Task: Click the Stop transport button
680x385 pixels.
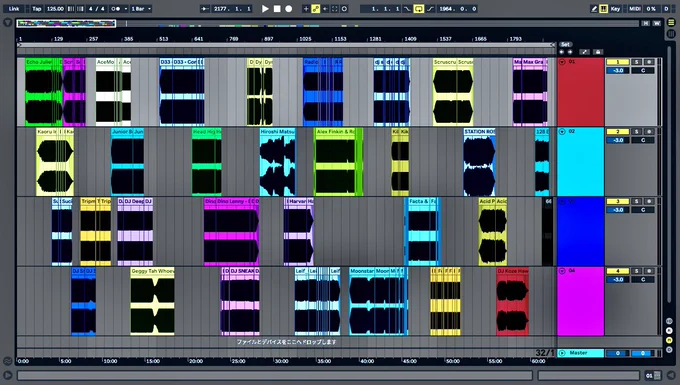Action: [x=277, y=9]
